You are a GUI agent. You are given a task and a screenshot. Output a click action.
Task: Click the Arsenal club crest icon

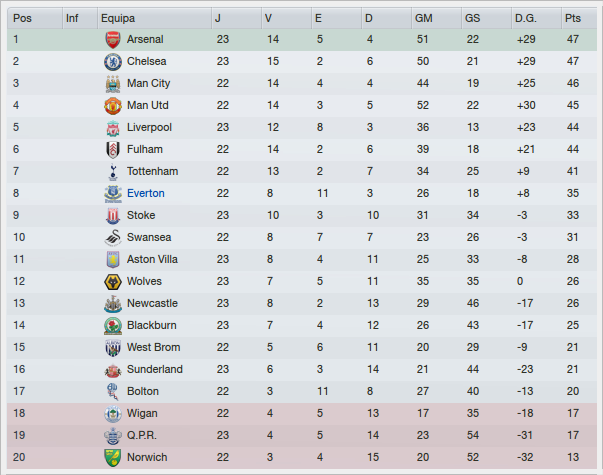(112, 39)
